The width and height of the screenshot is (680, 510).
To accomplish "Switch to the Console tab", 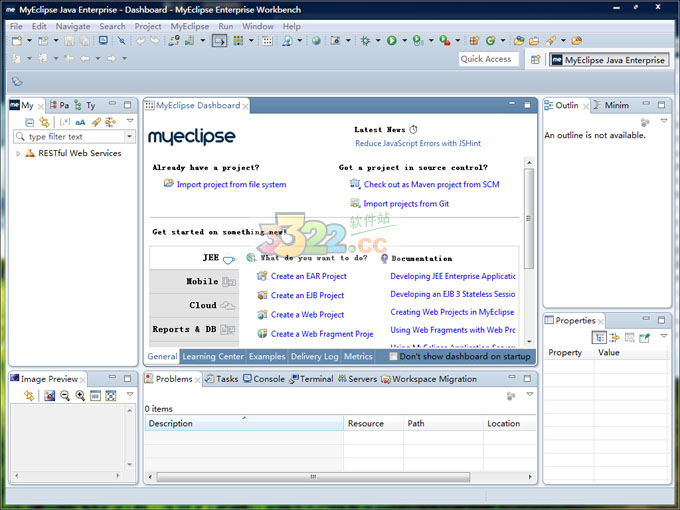I will tap(262, 379).
